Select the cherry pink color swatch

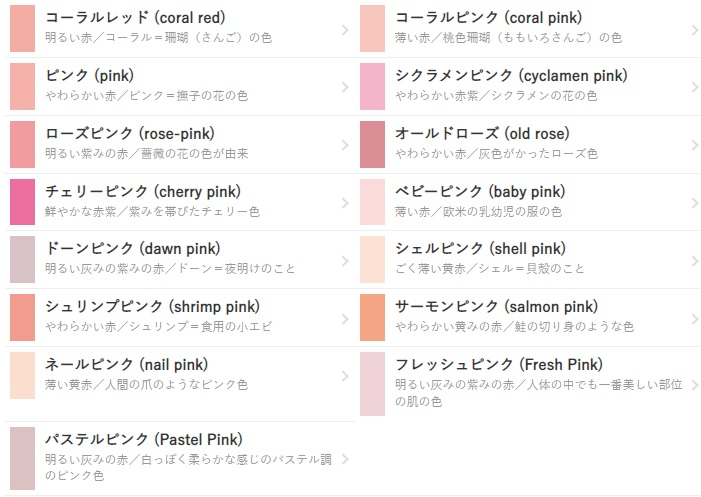[x=22, y=202]
